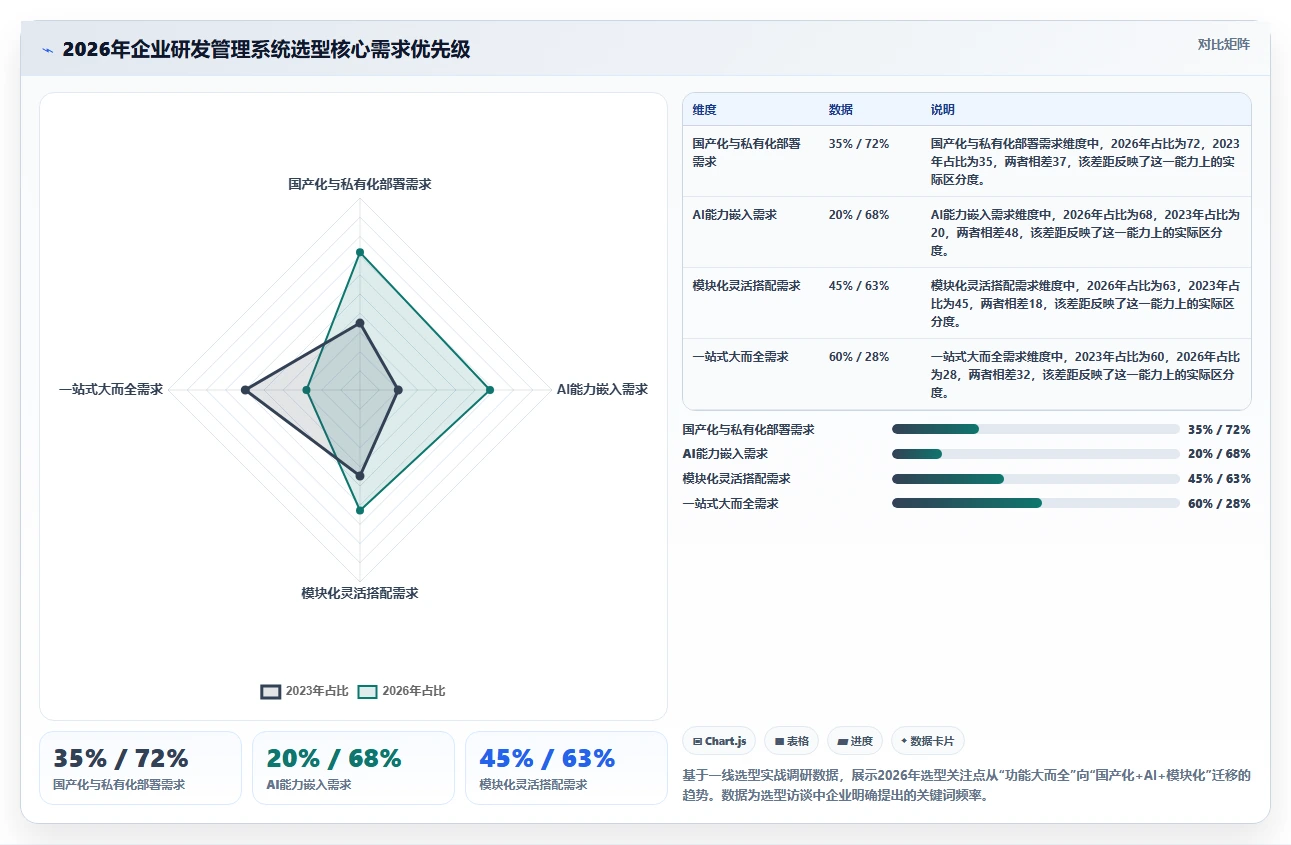This screenshot has width=1291, height=845.
Task: Click the 维度 column header
Action: point(704,110)
